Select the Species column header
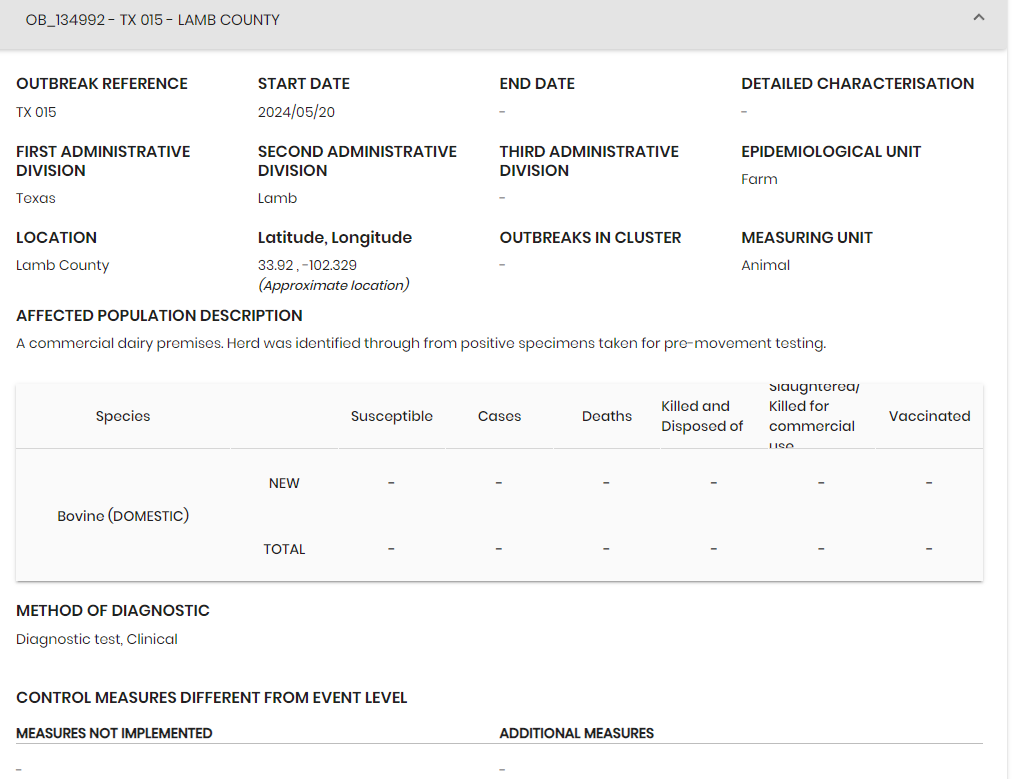 click(123, 416)
